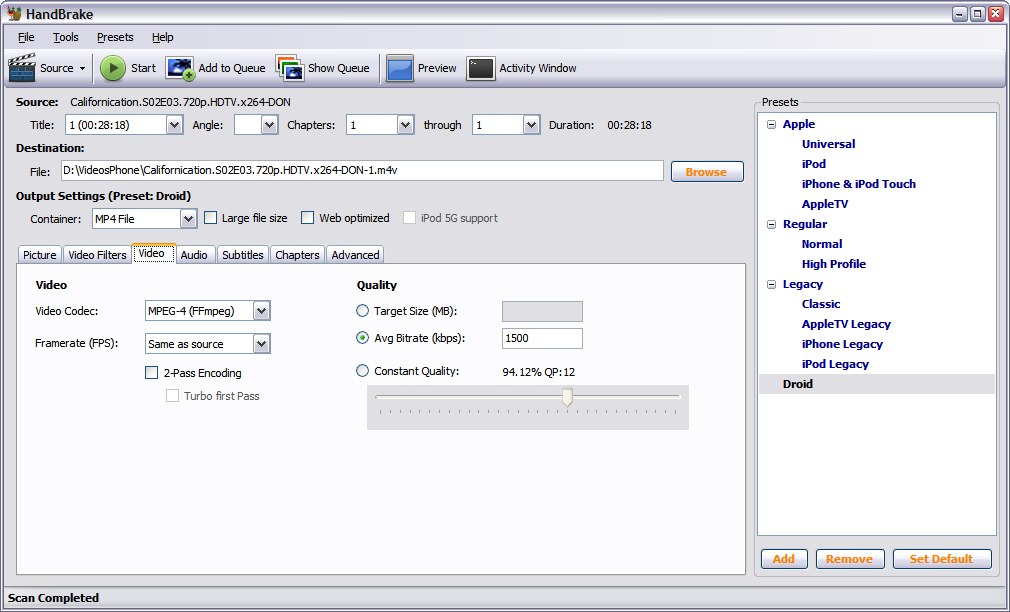
Task: Switch to the Subtitles tab
Action: point(243,254)
